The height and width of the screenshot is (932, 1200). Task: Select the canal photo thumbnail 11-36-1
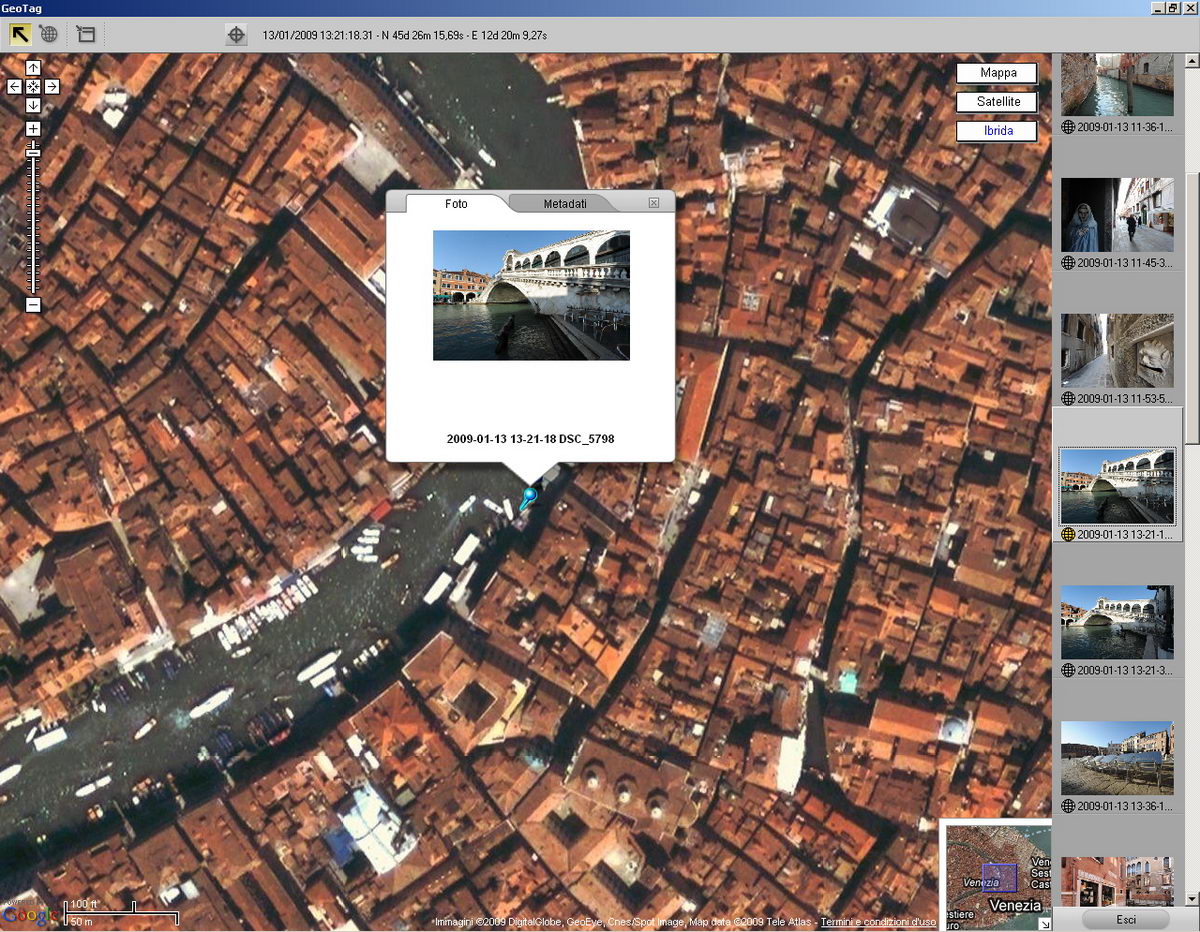pyautogui.click(x=1117, y=84)
